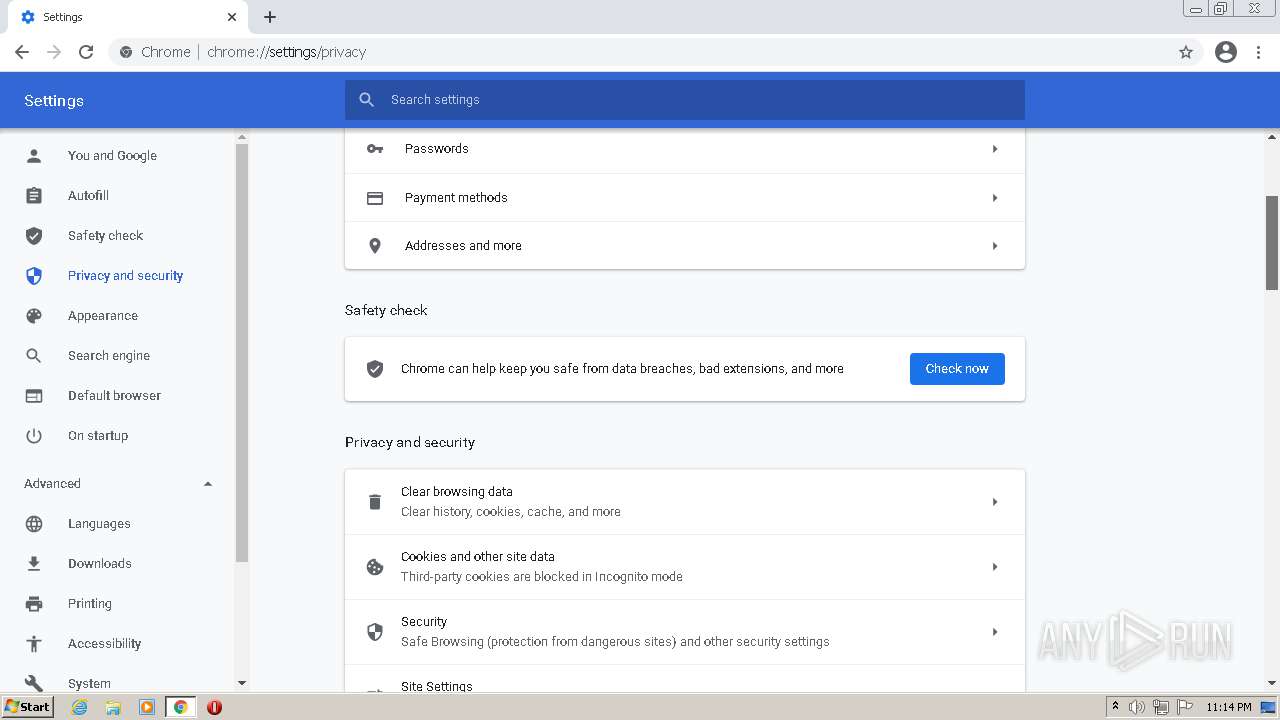Click the Autofill clipboard icon

pos(34,196)
